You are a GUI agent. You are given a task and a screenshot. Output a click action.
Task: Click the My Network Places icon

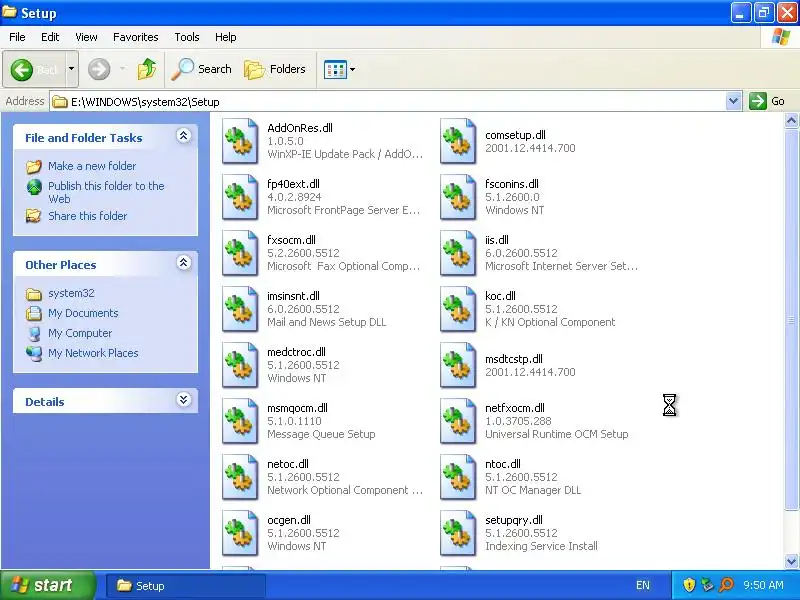point(34,353)
